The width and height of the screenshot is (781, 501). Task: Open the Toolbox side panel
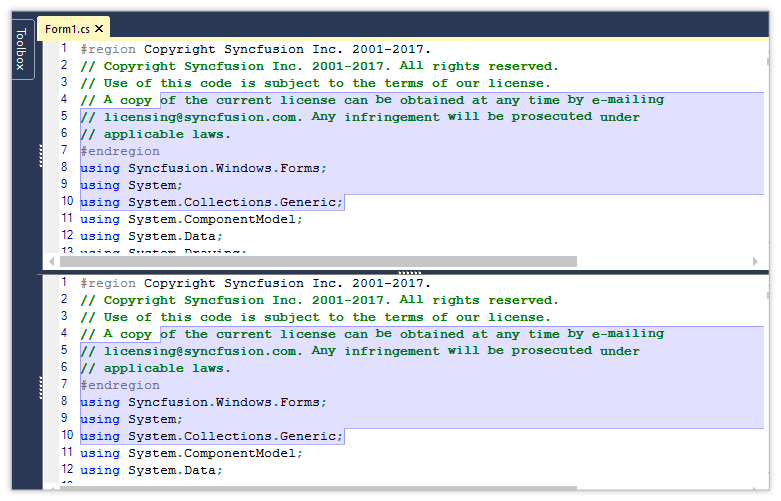coord(20,49)
